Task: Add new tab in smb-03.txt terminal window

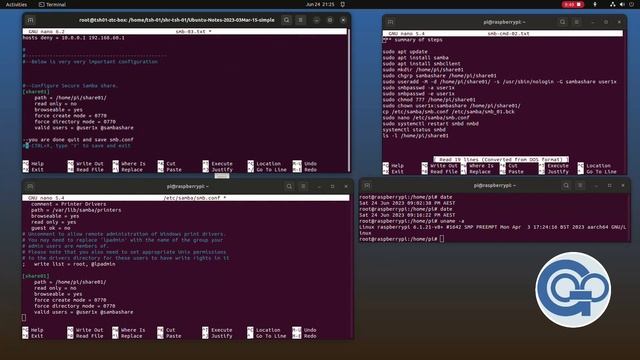Action: tap(31, 20)
